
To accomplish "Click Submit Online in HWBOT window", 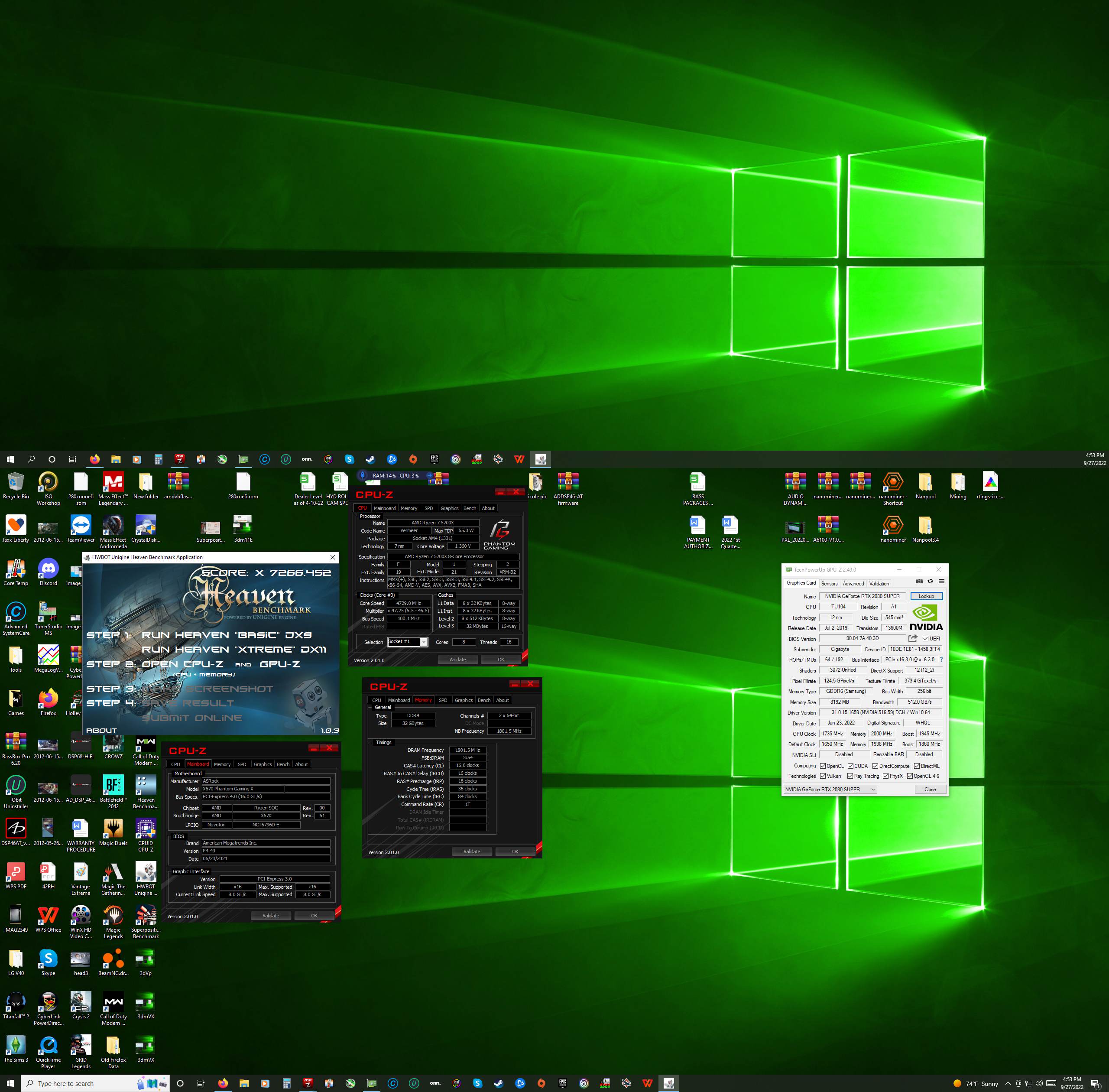I will [x=192, y=718].
